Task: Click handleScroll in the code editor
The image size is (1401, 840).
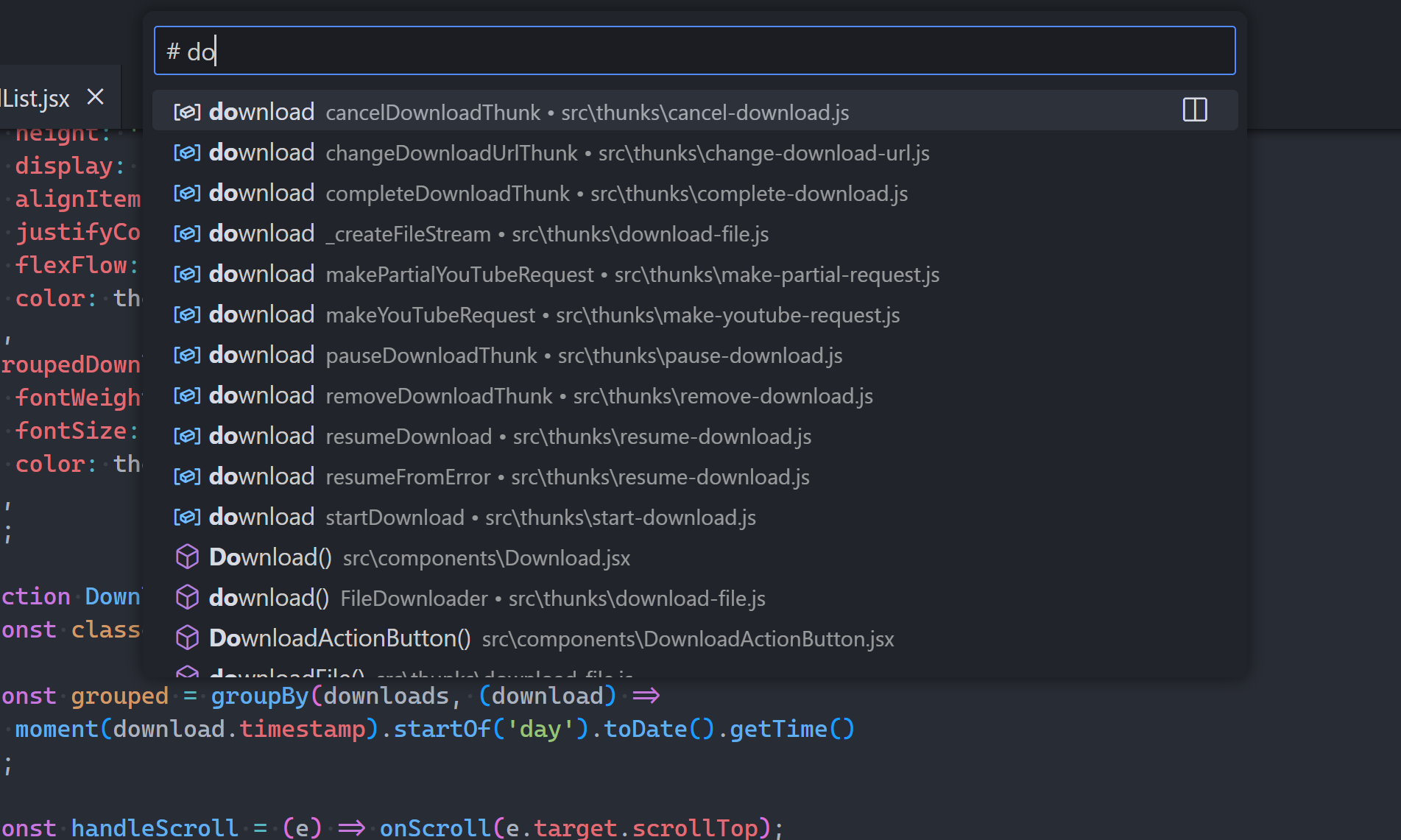Action: pyautogui.click(x=154, y=827)
